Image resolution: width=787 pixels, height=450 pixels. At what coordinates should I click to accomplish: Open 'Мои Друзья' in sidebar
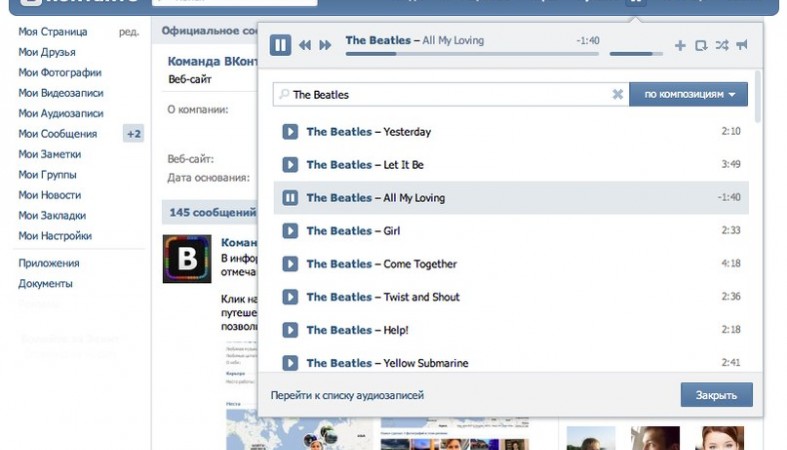click(x=47, y=52)
